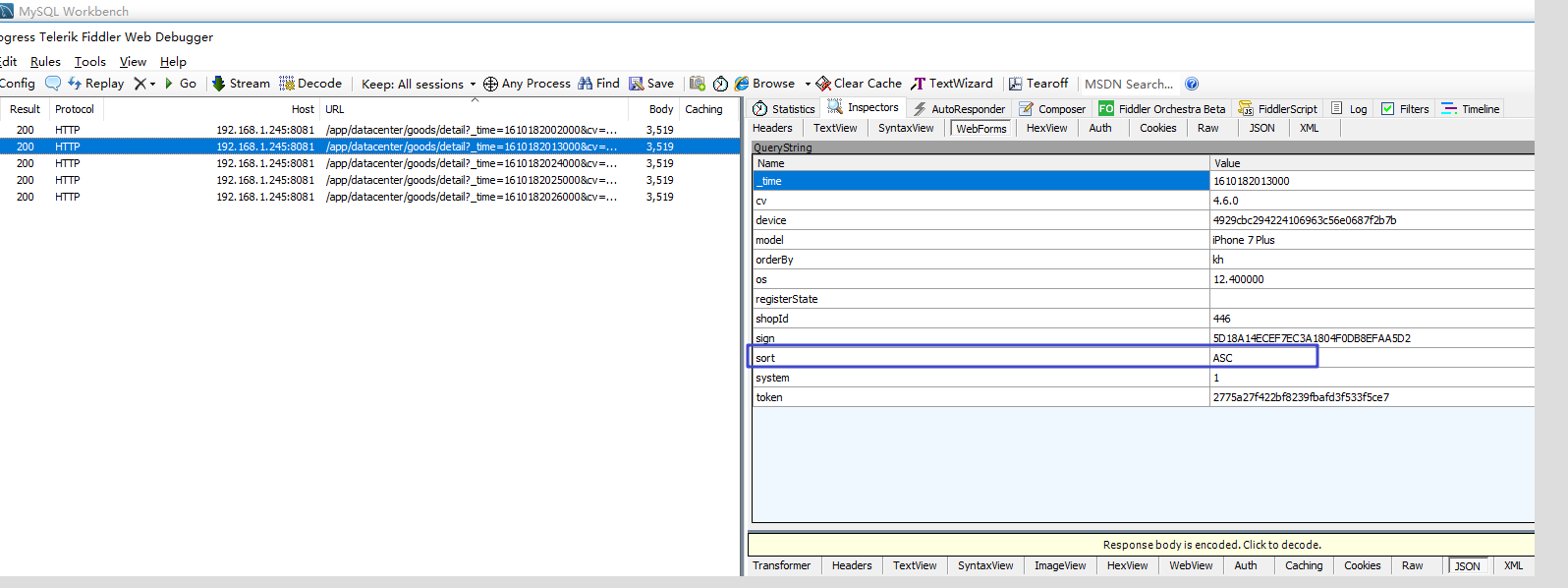Click the Save toolbar button
The image size is (1568, 588).
tap(651, 84)
